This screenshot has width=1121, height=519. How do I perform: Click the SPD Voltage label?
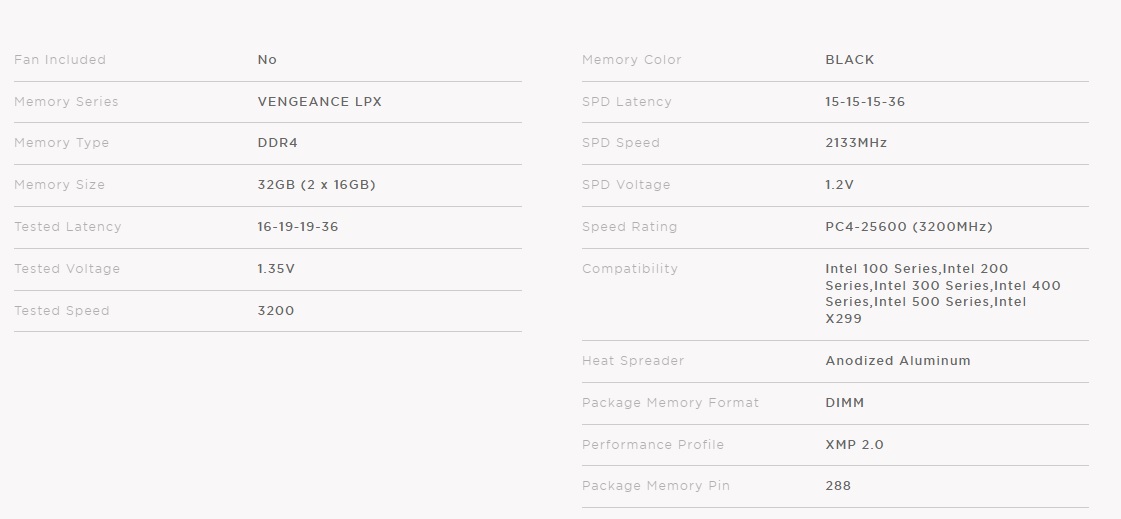click(626, 185)
